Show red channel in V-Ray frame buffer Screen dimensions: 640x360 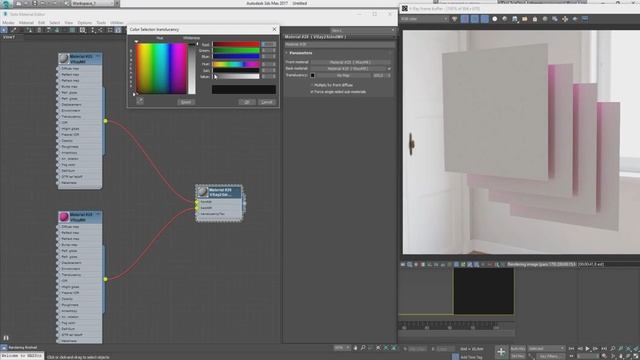click(464, 19)
